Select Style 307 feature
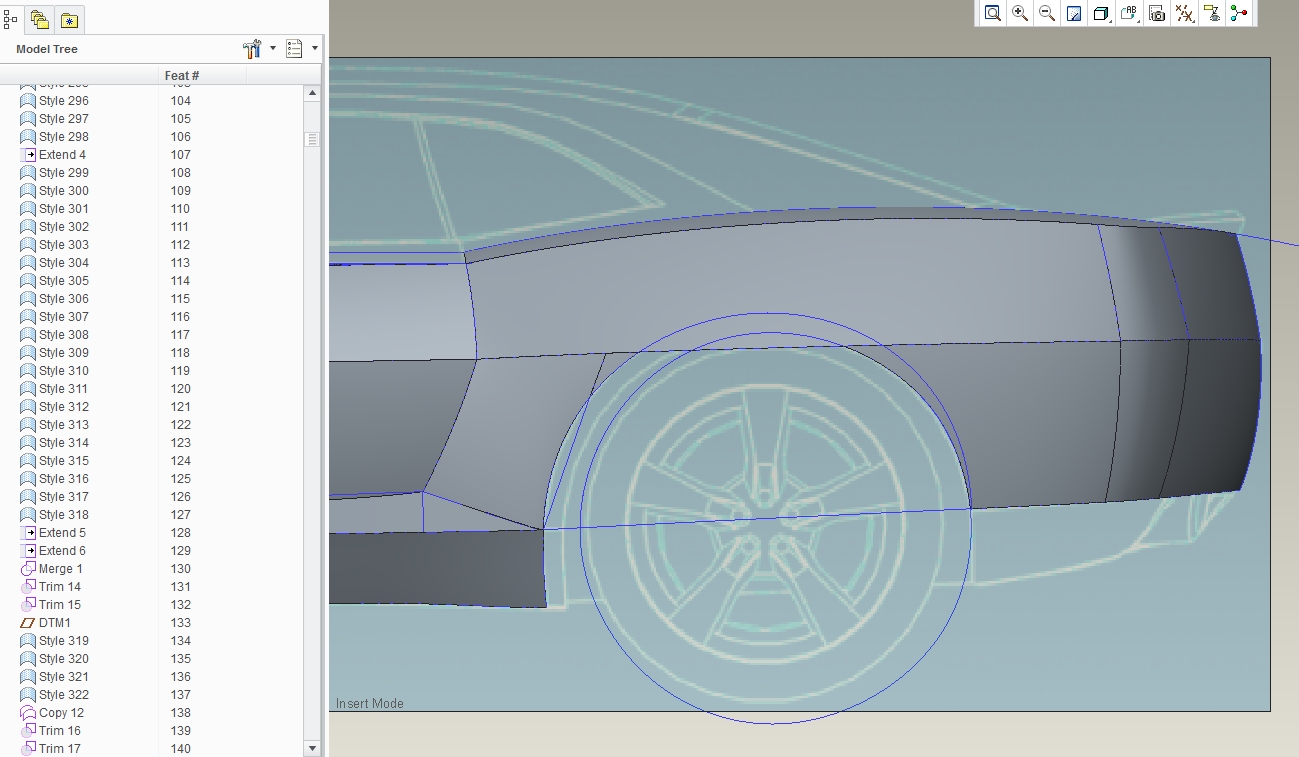 tap(64, 317)
